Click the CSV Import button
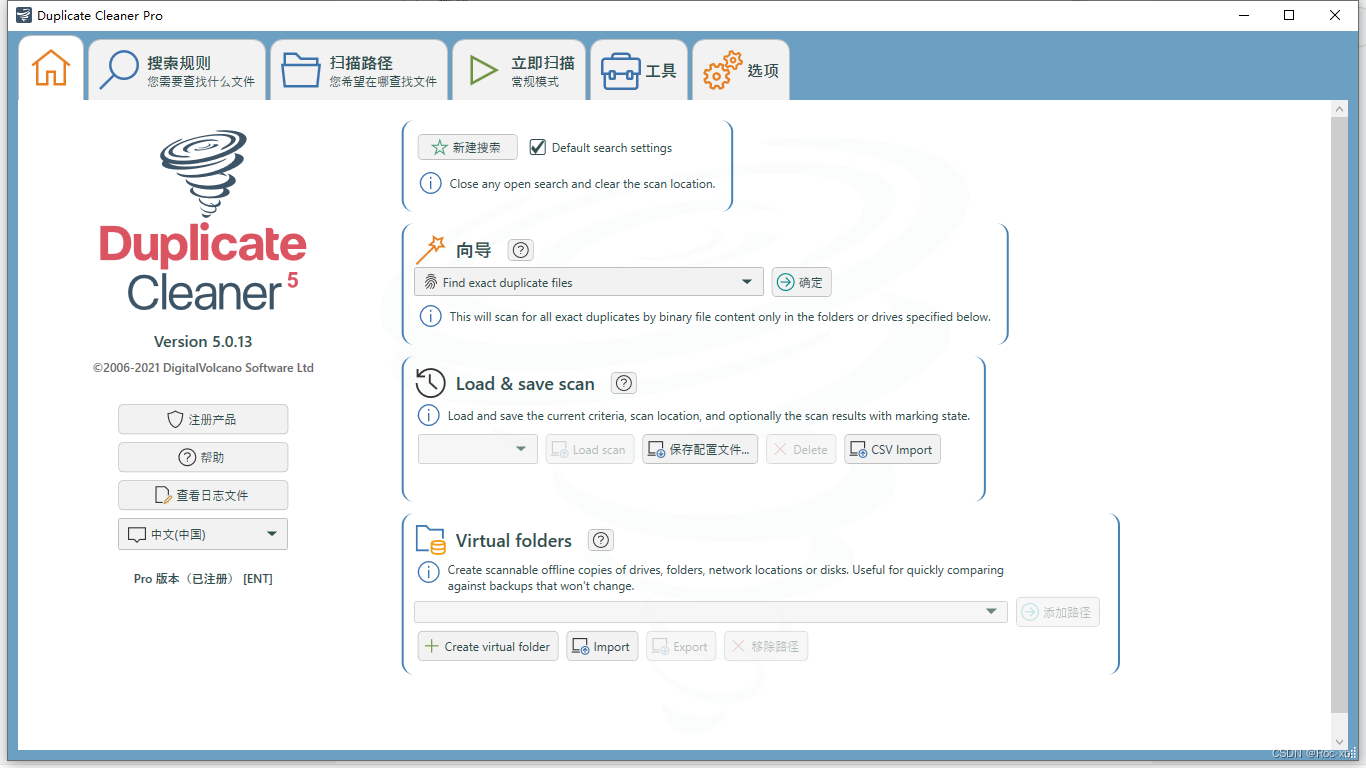 (x=892, y=449)
